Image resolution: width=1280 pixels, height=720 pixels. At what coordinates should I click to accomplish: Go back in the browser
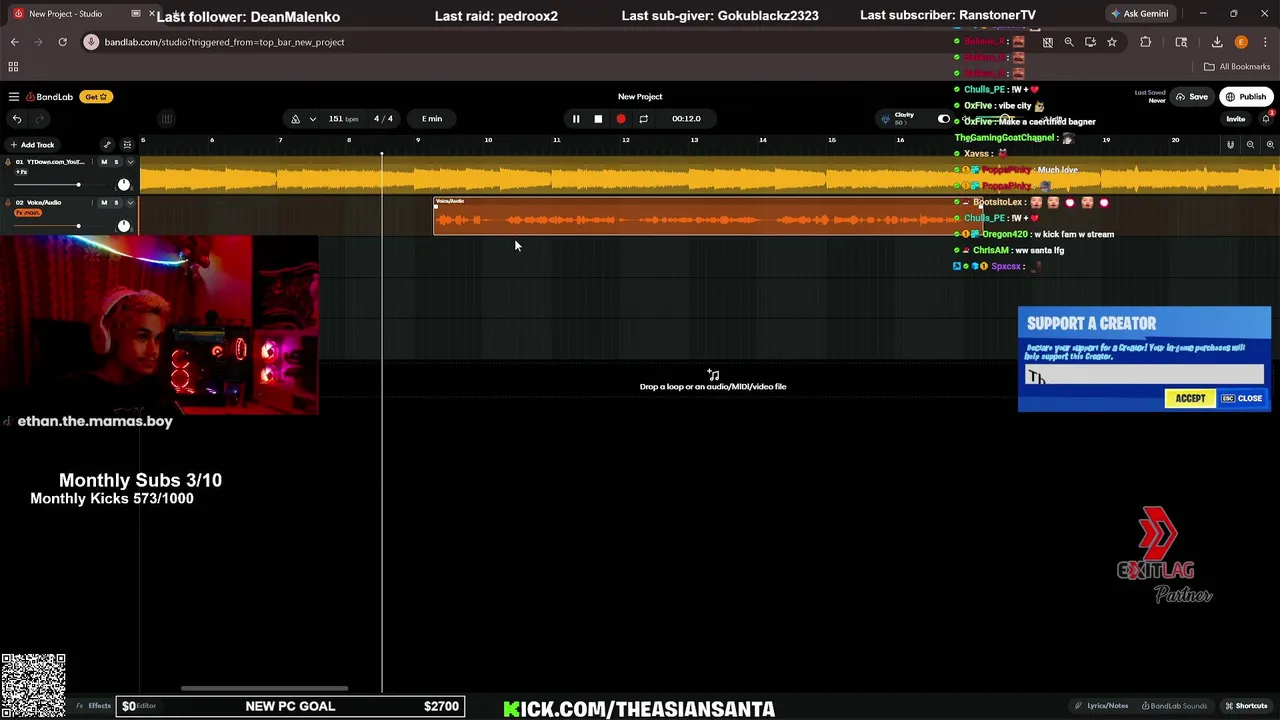(15, 42)
